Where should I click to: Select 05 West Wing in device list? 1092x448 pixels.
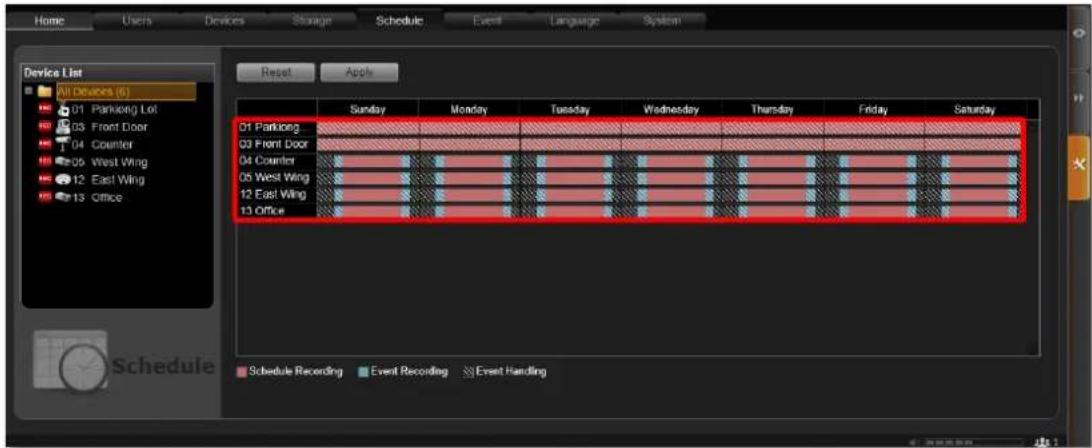coord(109,162)
